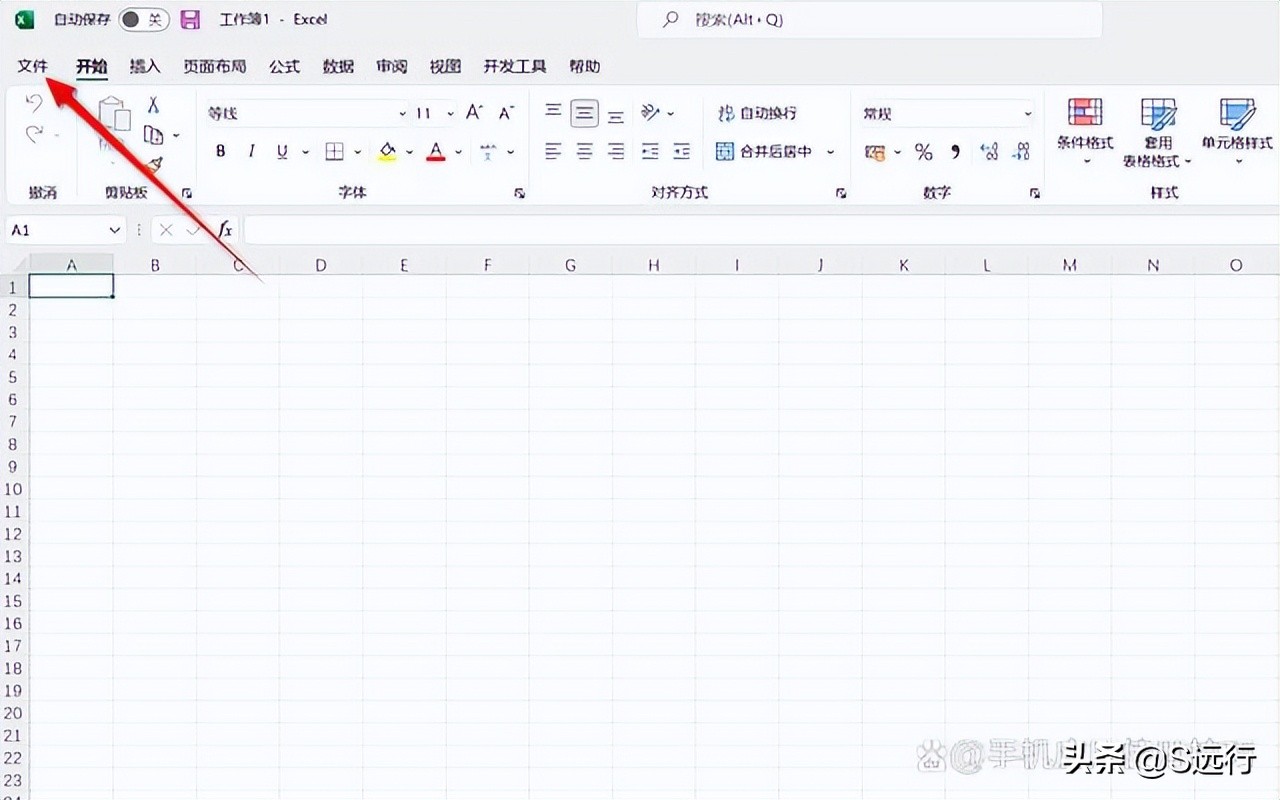Open the 文件 menu

coord(33,66)
